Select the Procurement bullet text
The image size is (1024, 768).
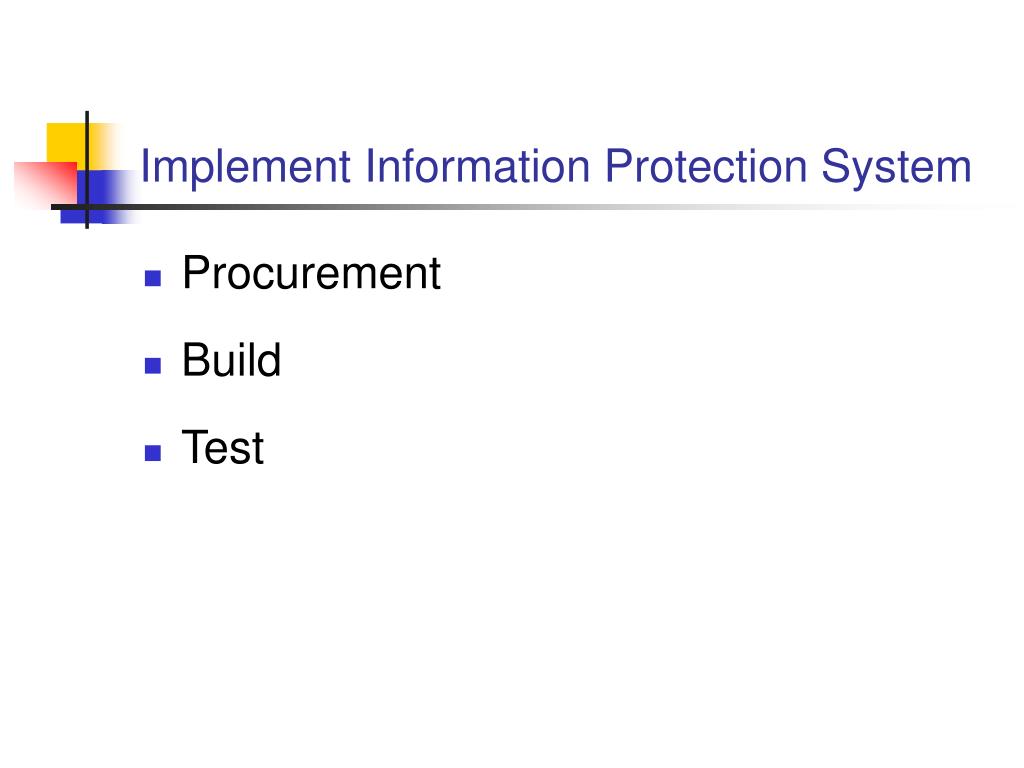[x=312, y=273]
